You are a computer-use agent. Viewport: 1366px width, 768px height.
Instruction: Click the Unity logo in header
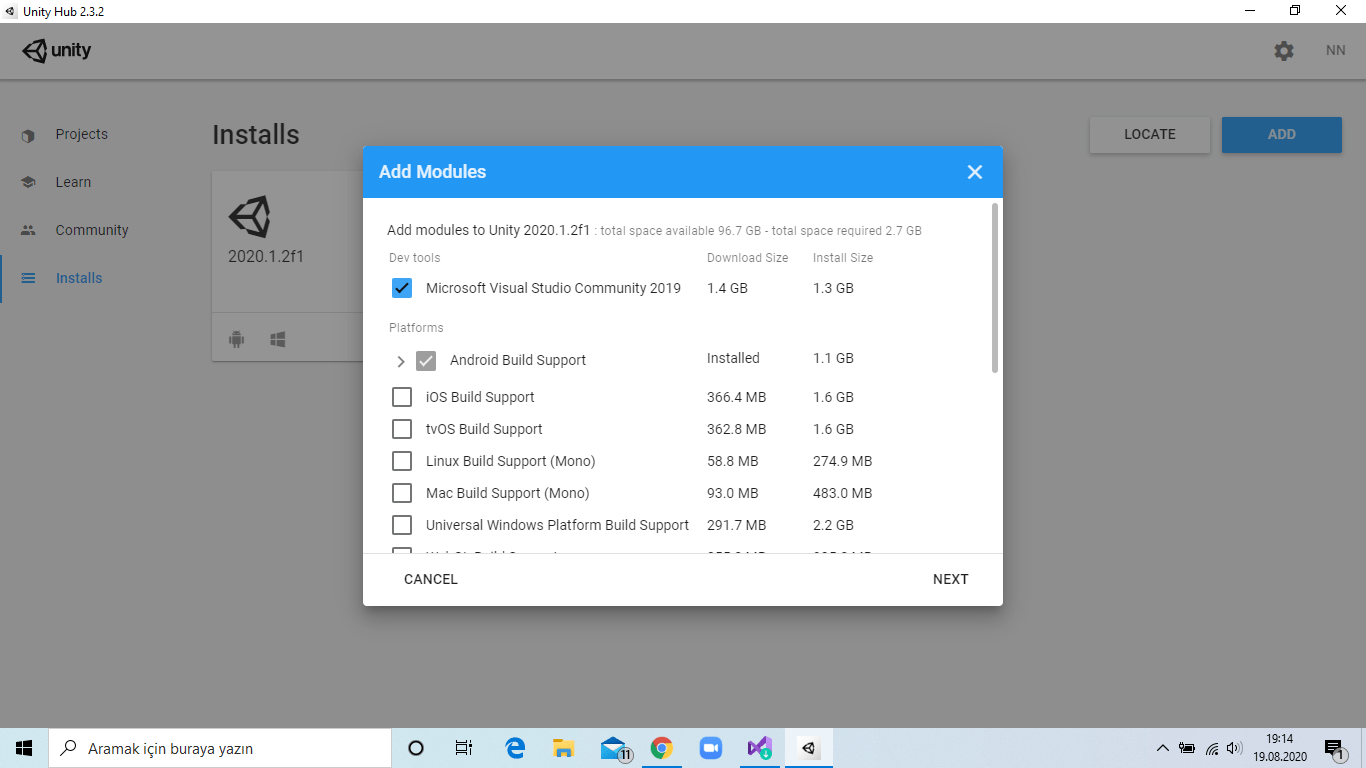click(57, 51)
